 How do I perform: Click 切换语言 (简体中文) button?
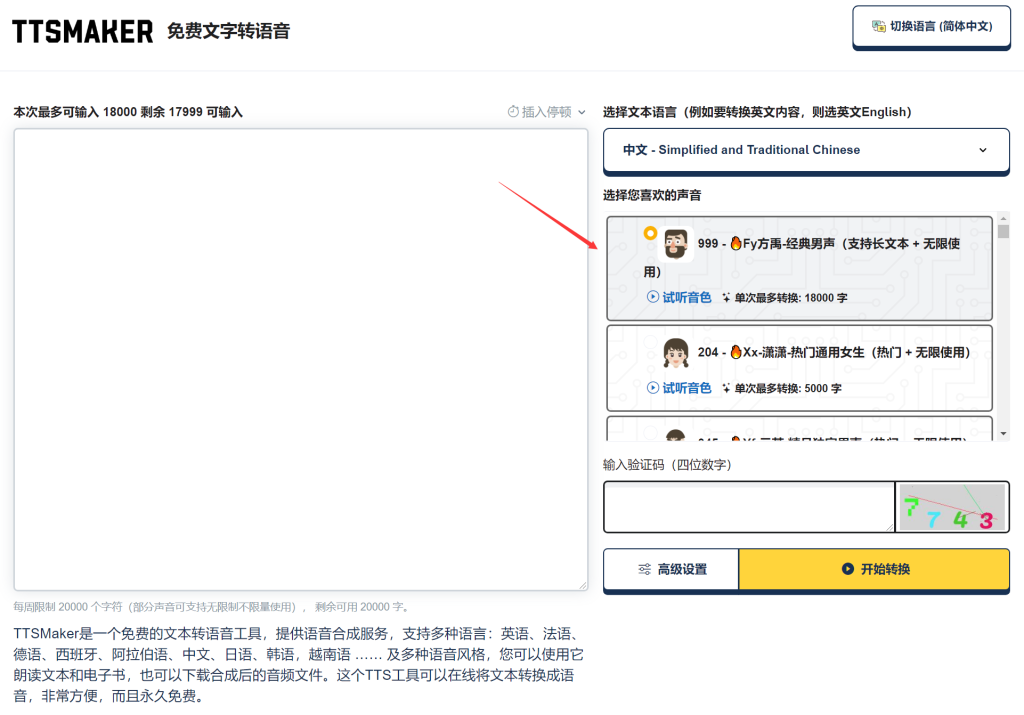tap(931, 27)
